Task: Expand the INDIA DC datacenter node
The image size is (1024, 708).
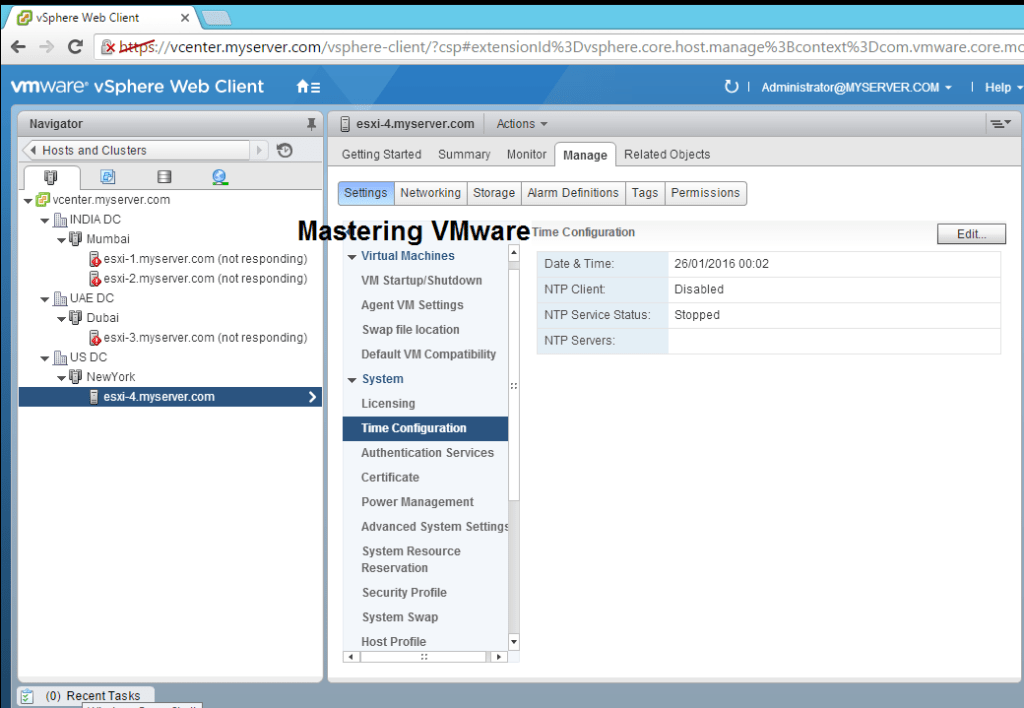Action: click(44, 219)
